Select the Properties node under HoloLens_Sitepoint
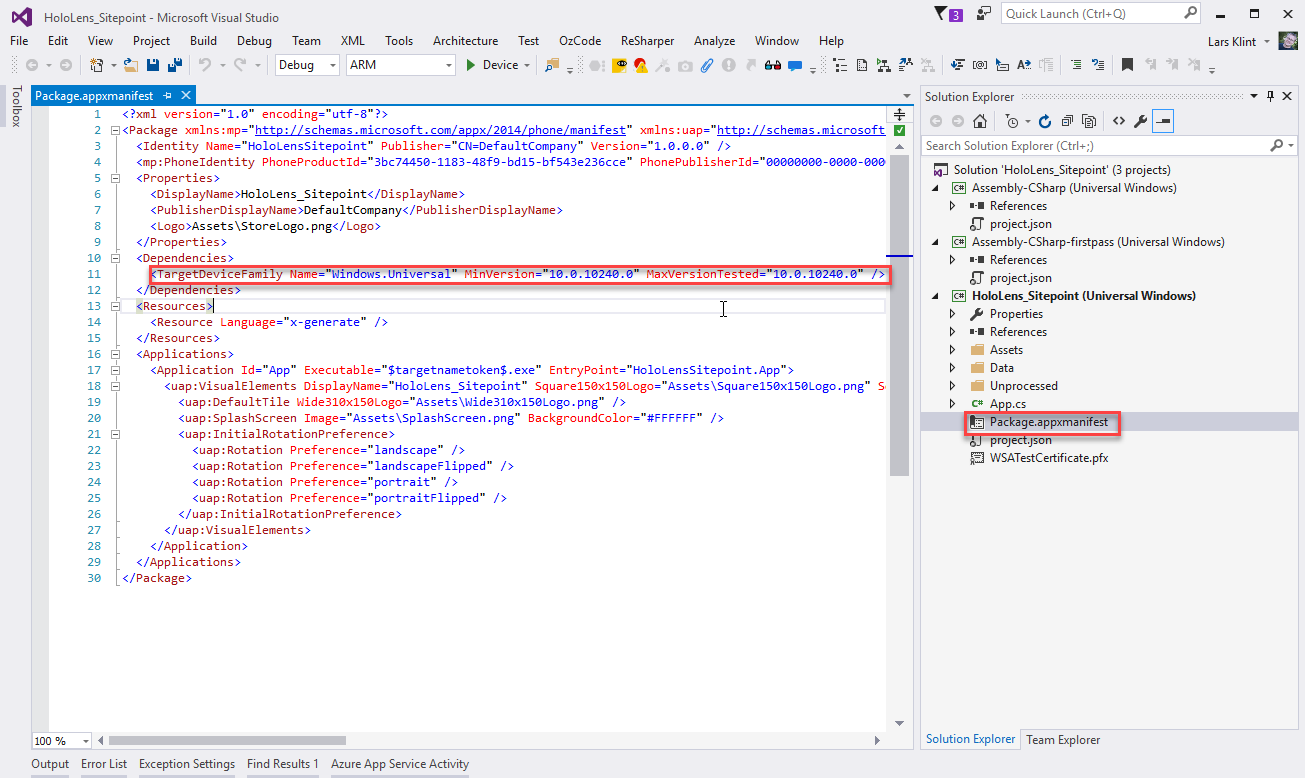 coord(1016,314)
